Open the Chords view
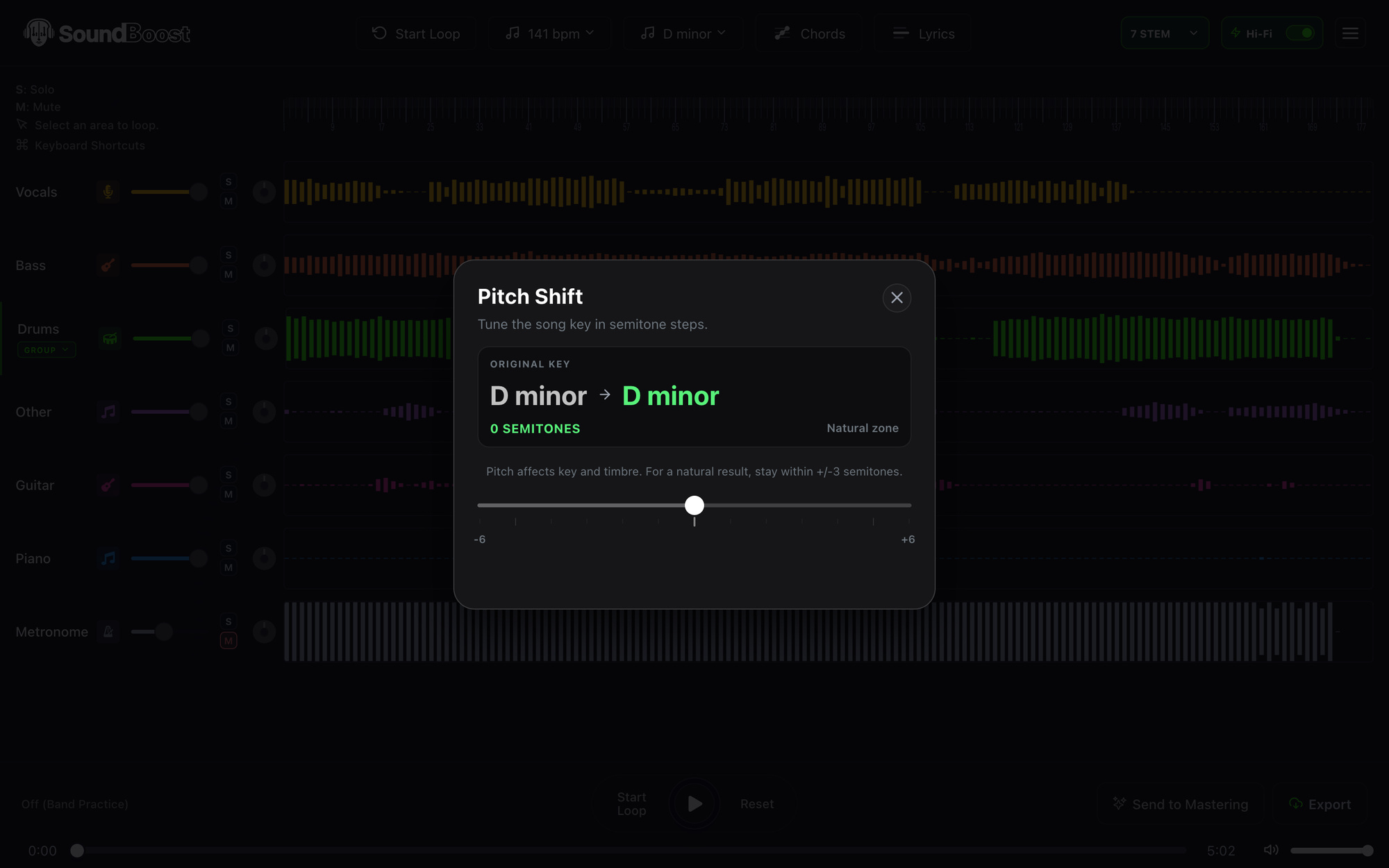The height and width of the screenshot is (868, 1389). click(x=810, y=33)
